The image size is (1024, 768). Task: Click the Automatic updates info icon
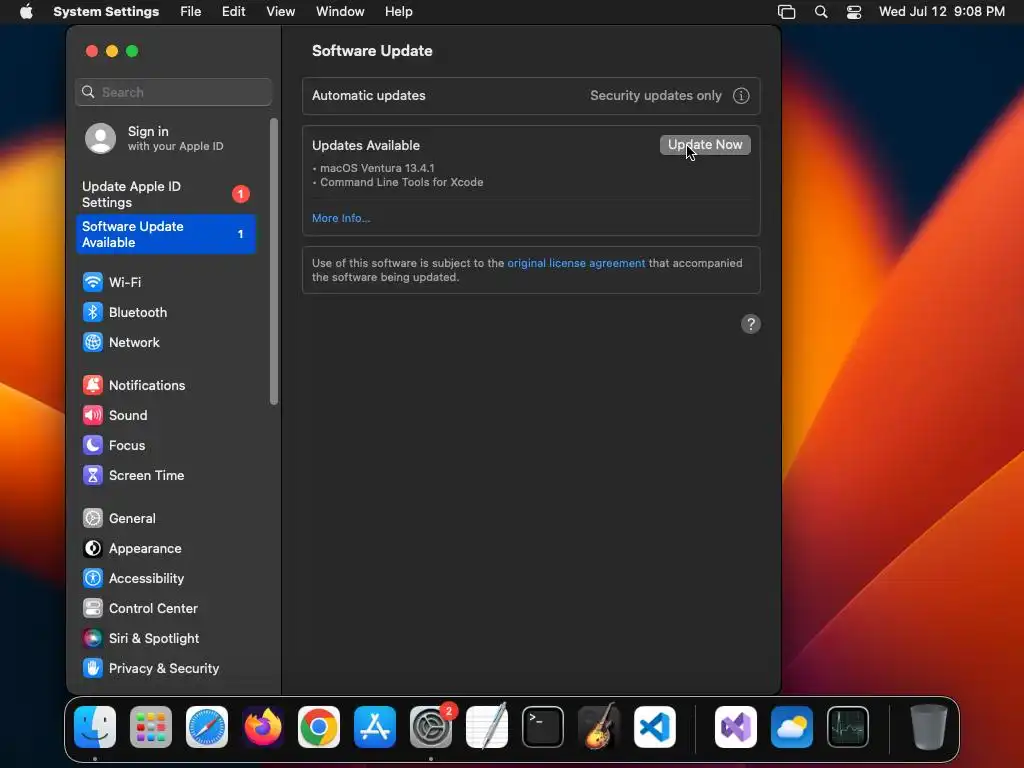click(x=741, y=95)
